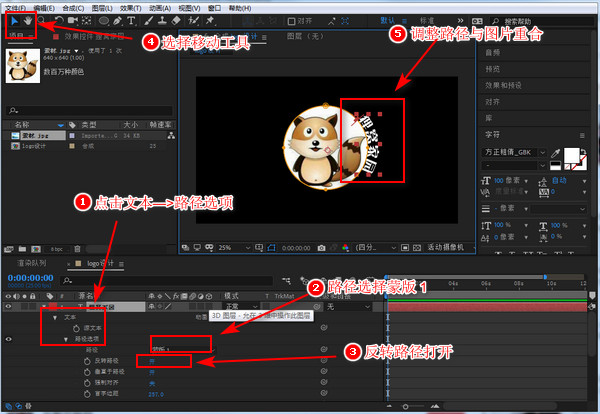Viewport: 600px width, 414px height.
Task: Click interpret footage icon in Project panel
Action: [8, 249]
